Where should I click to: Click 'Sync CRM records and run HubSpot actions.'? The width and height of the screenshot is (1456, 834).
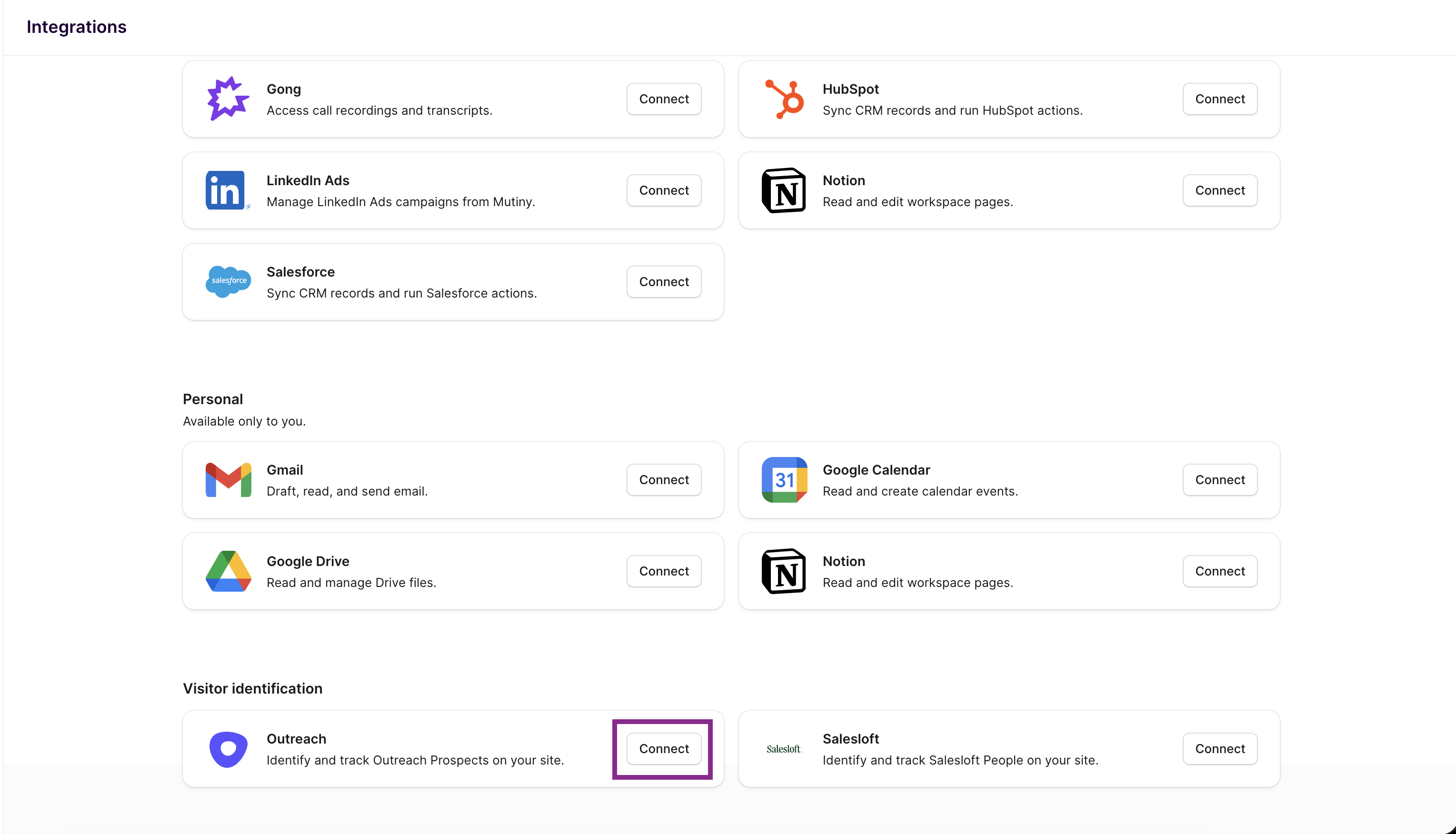tap(953, 110)
